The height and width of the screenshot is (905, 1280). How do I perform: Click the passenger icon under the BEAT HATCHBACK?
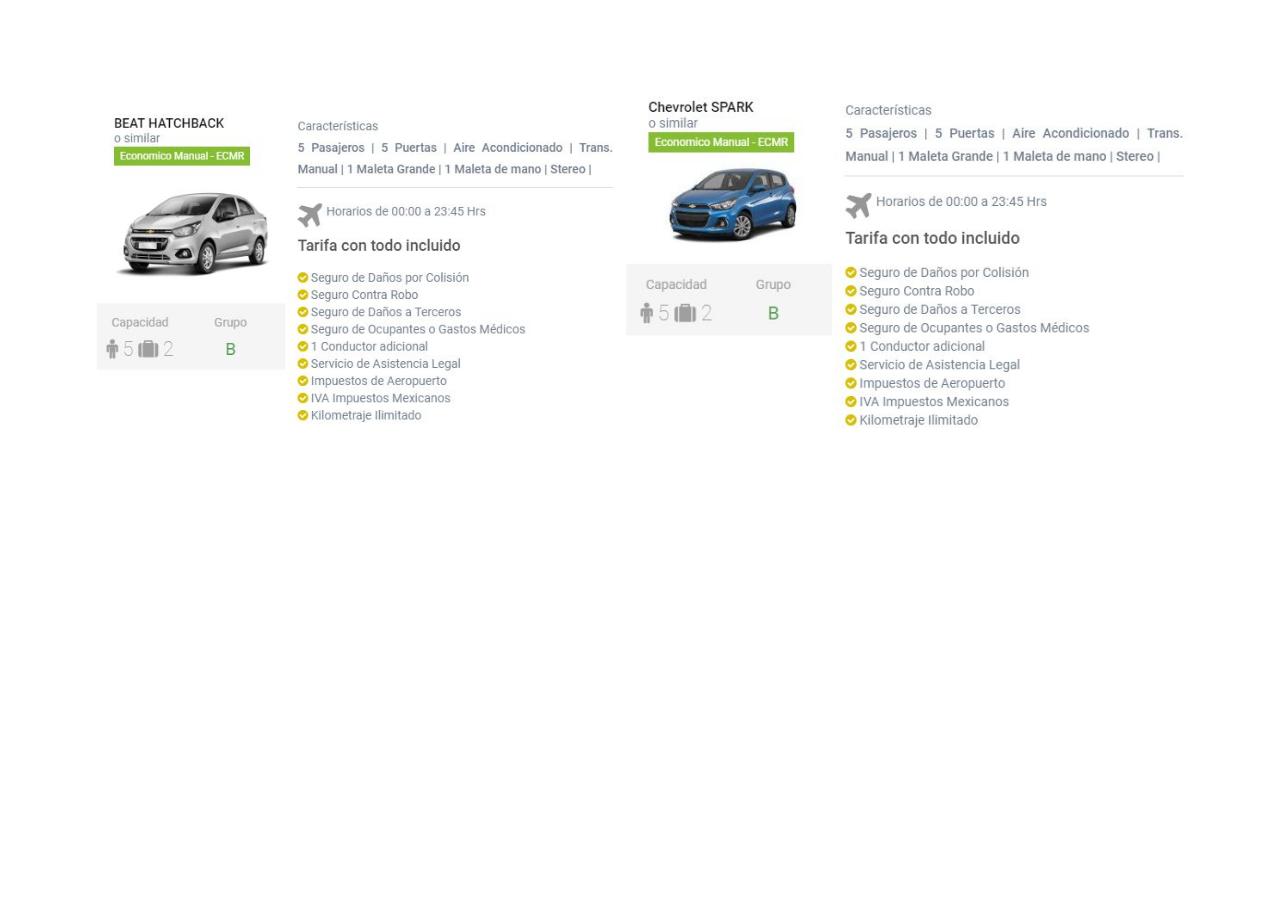112,349
